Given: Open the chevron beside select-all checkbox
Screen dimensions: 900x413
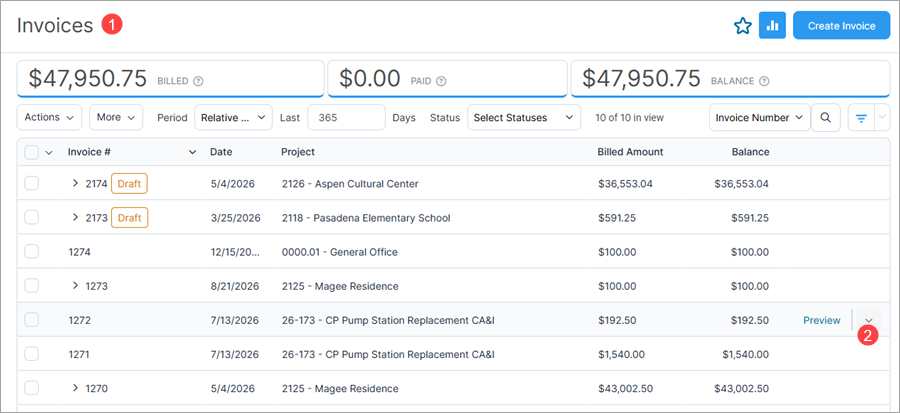Looking at the screenshot, I should (x=49, y=153).
